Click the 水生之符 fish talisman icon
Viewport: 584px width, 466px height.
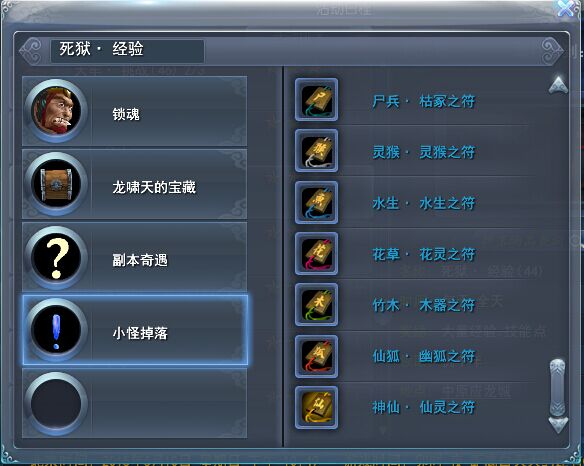pyautogui.click(x=316, y=202)
